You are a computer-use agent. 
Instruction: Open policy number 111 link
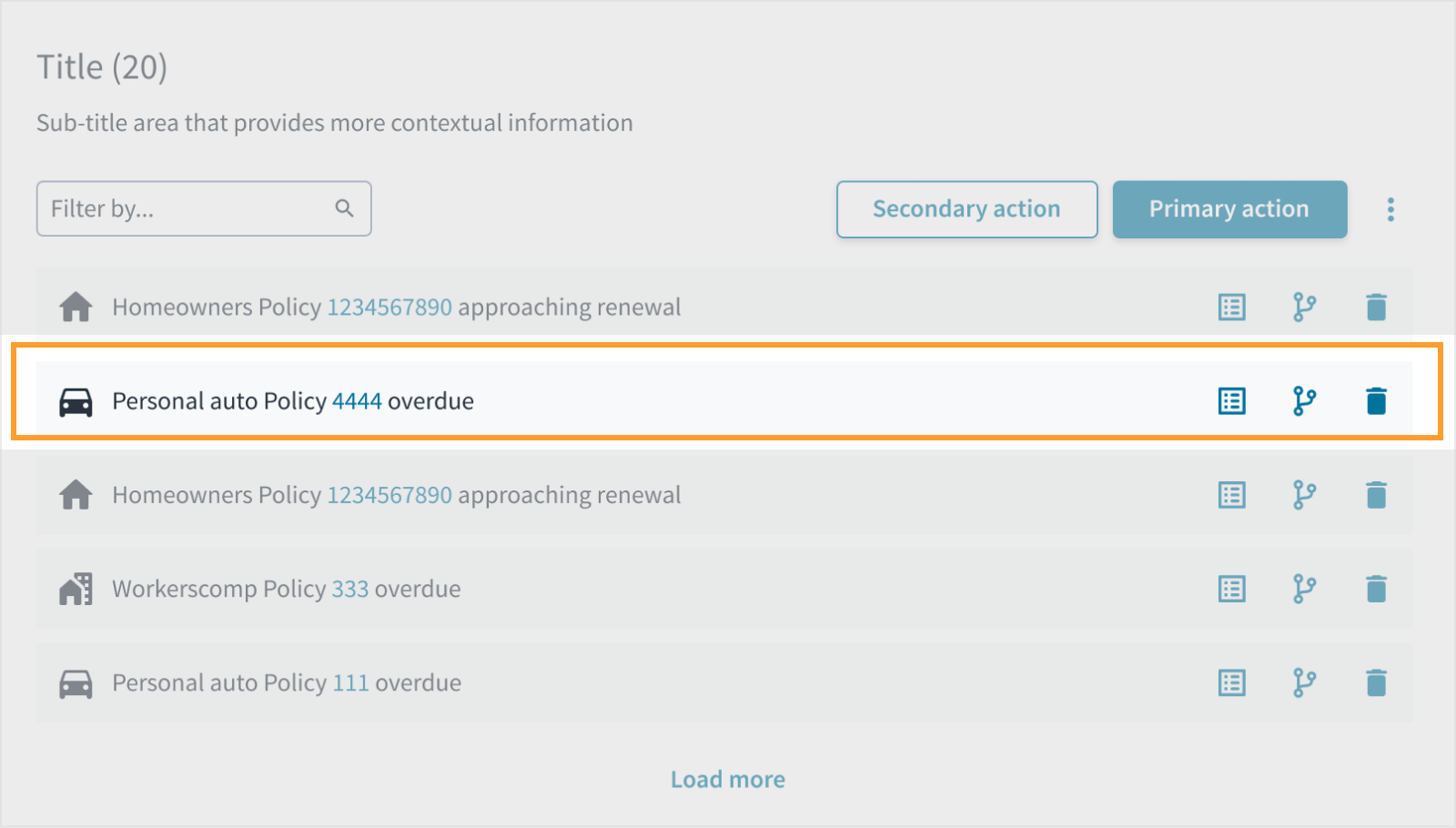(350, 682)
